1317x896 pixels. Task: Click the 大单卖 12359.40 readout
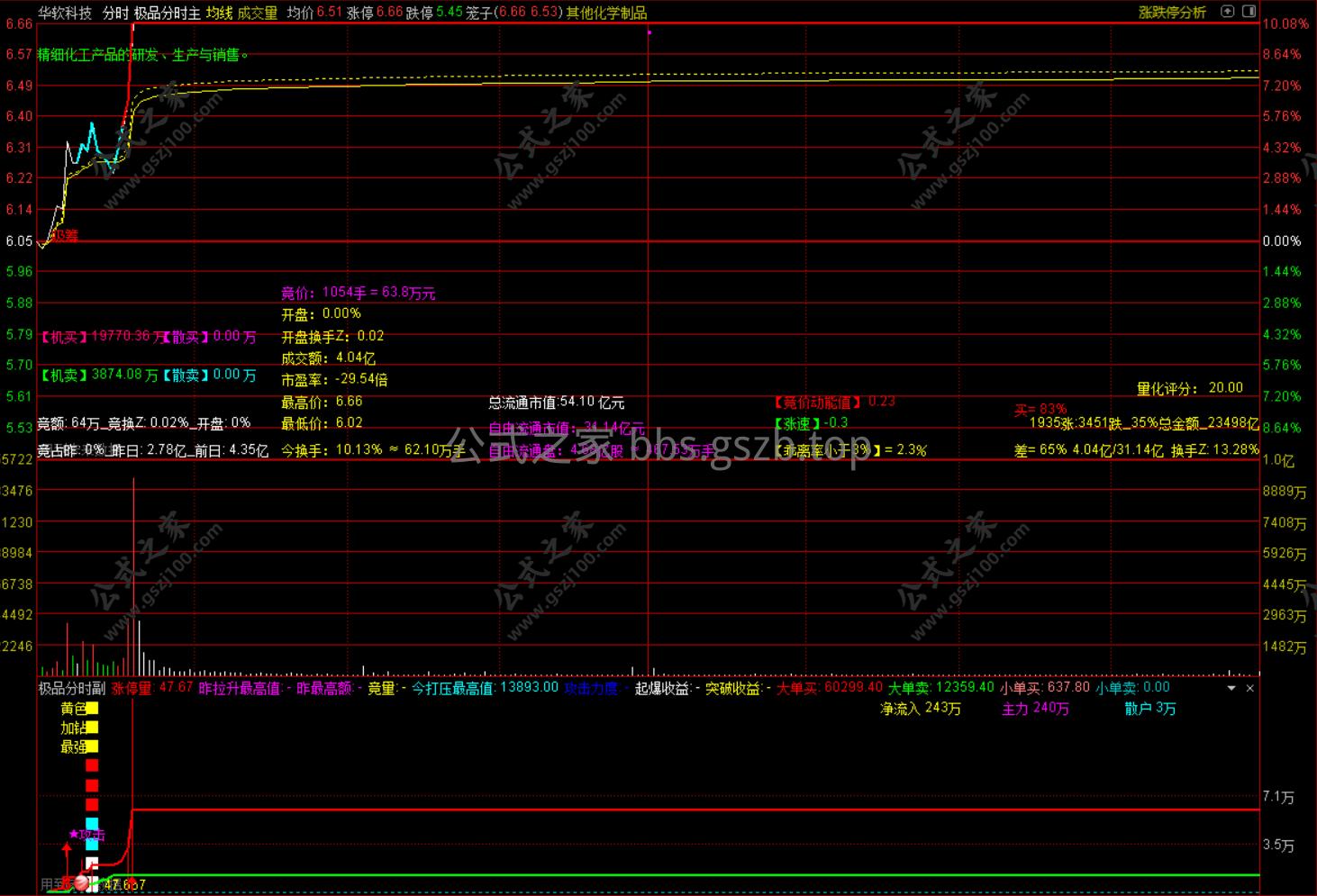tap(940, 688)
